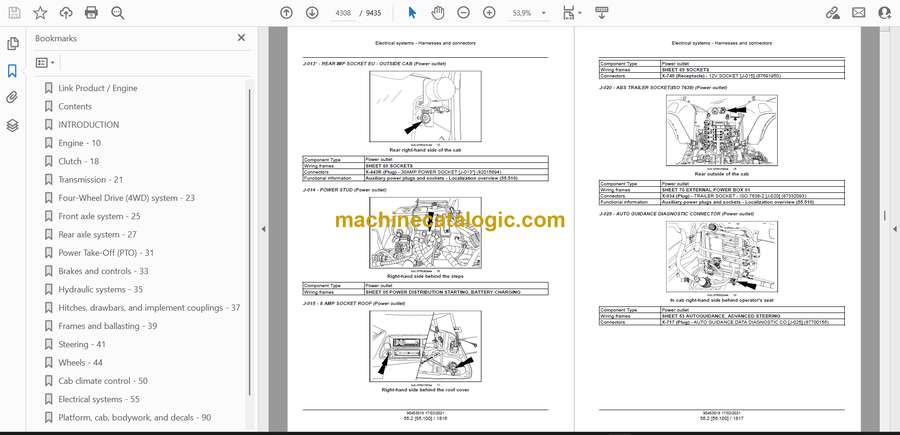
Task: Open the Steering - 41 bookmark
Action: coord(82,344)
